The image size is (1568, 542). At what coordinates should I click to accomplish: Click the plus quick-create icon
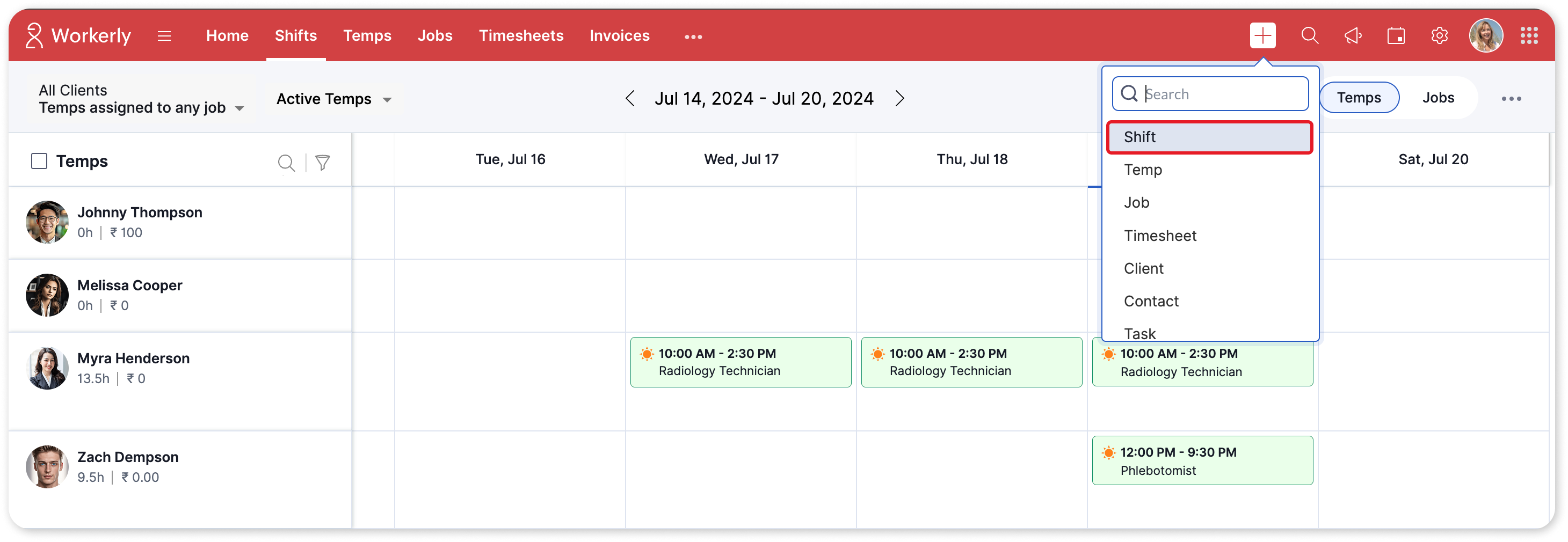(x=1262, y=35)
